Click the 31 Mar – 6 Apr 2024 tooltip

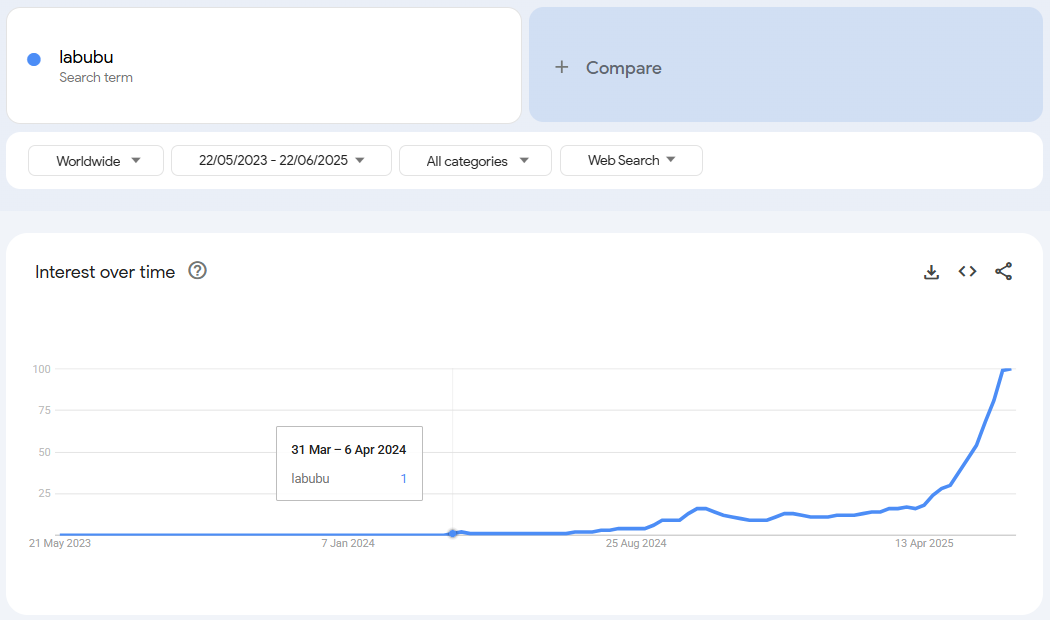(349, 463)
